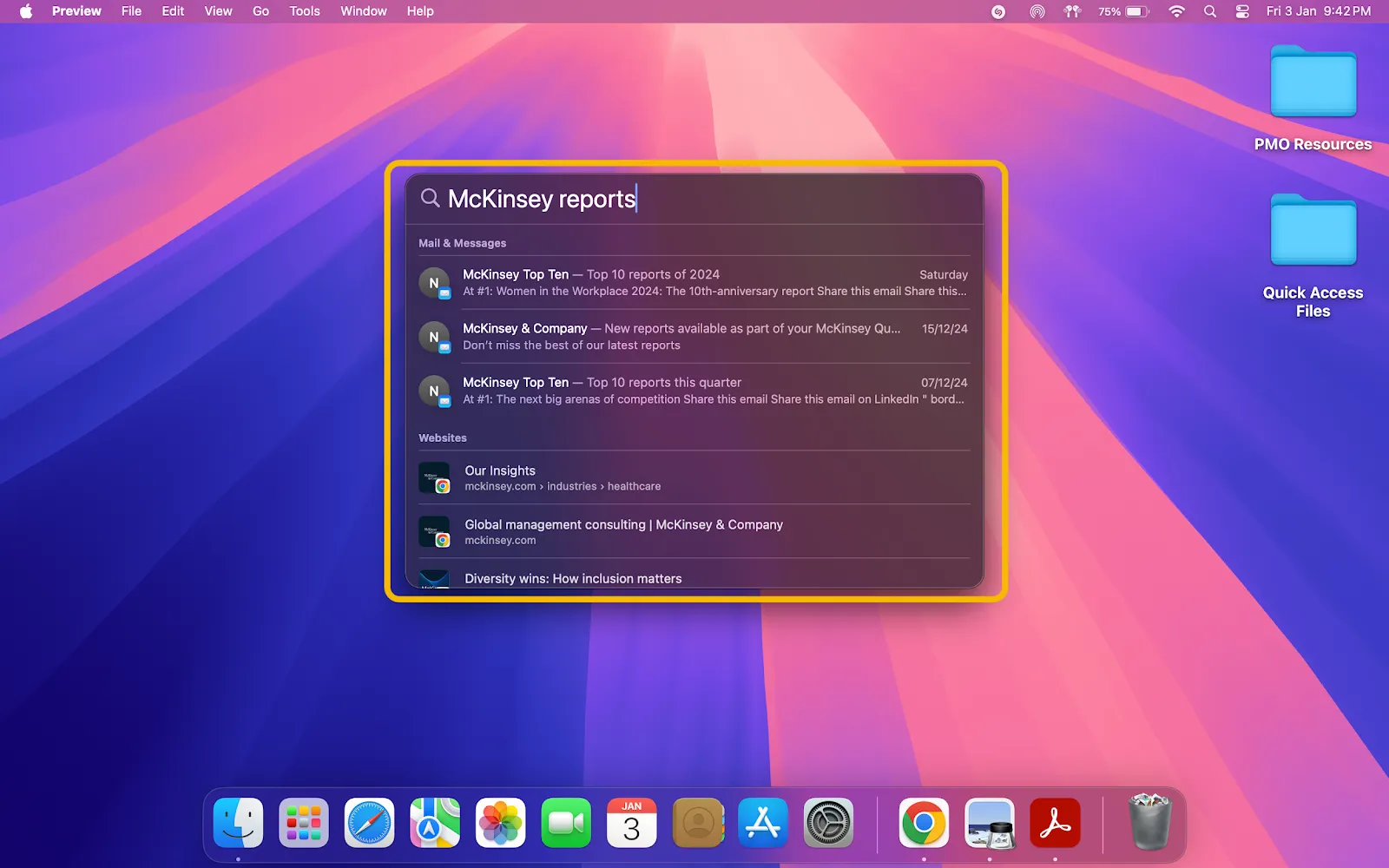Open the View menu

(x=218, y=11)
